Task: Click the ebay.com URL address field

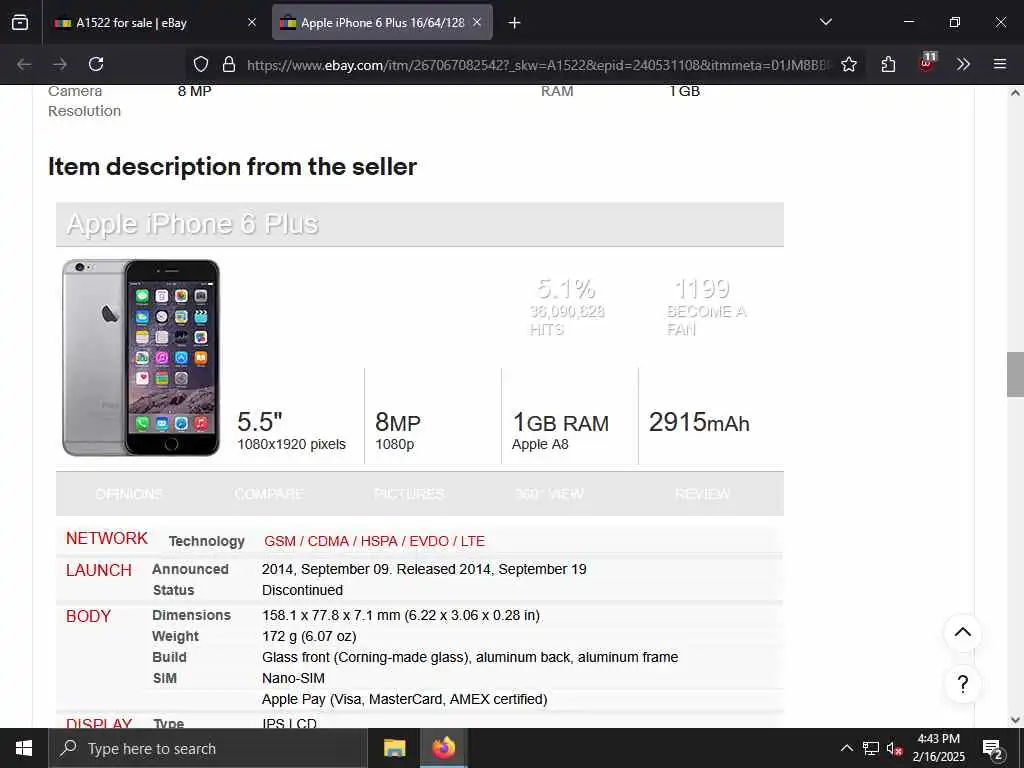Action: click(539, 65)
